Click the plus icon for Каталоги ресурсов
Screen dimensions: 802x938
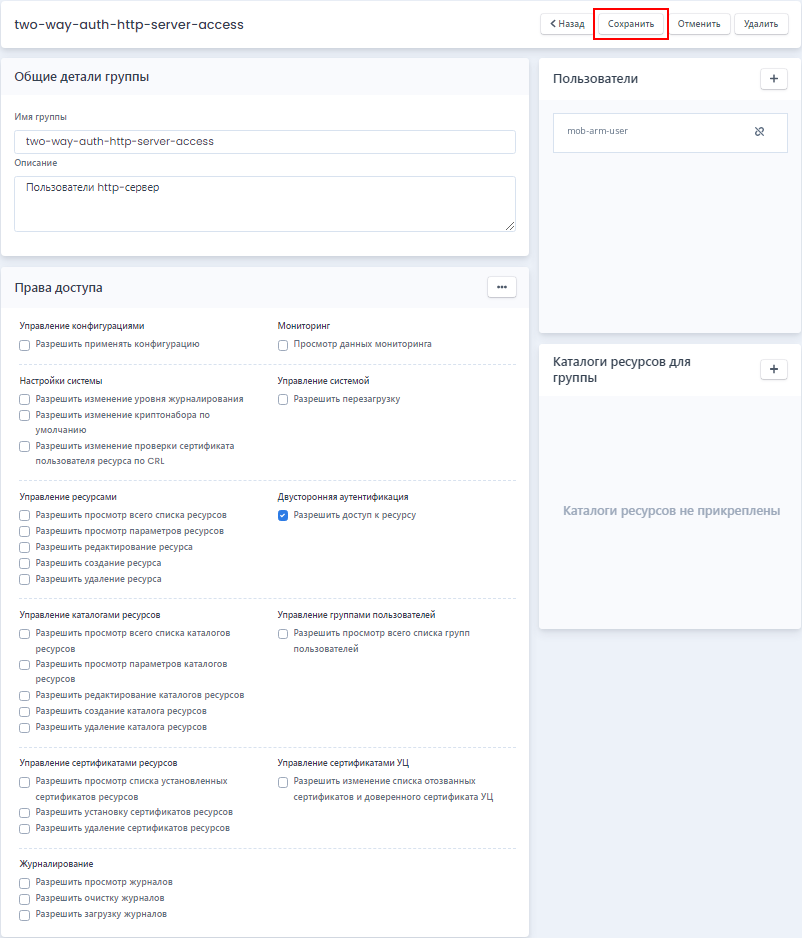(x=773, y=369)
